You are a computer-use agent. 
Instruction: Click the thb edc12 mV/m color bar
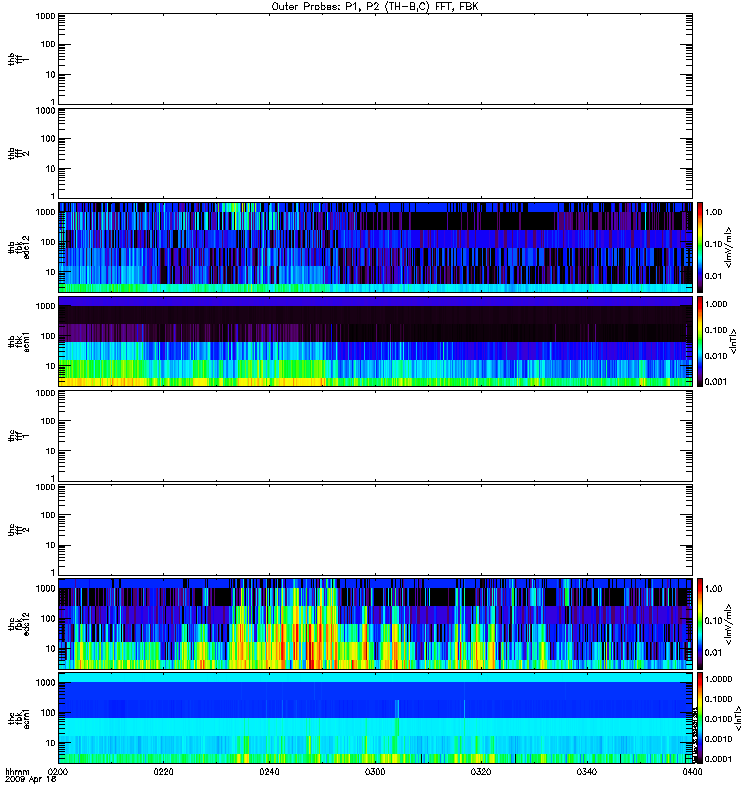[700, 247]
